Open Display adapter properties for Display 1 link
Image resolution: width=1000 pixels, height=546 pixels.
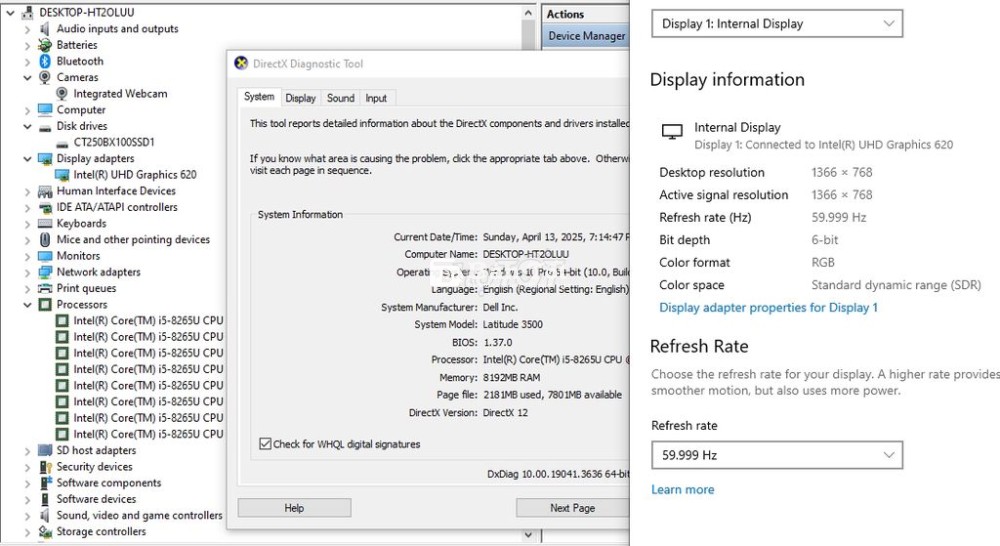768,307
